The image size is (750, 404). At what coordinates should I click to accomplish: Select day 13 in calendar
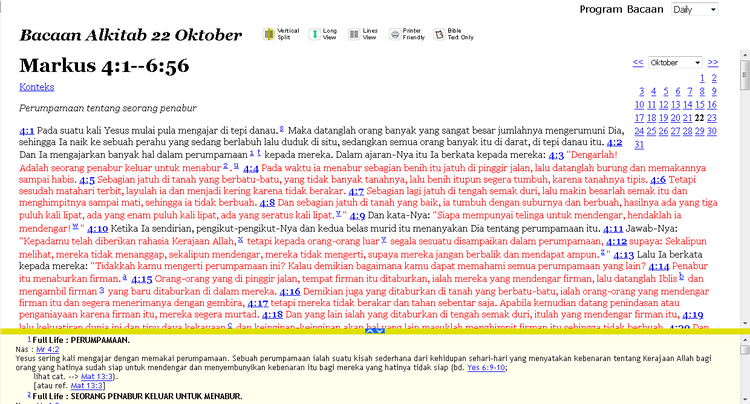[x=675, y=105]
